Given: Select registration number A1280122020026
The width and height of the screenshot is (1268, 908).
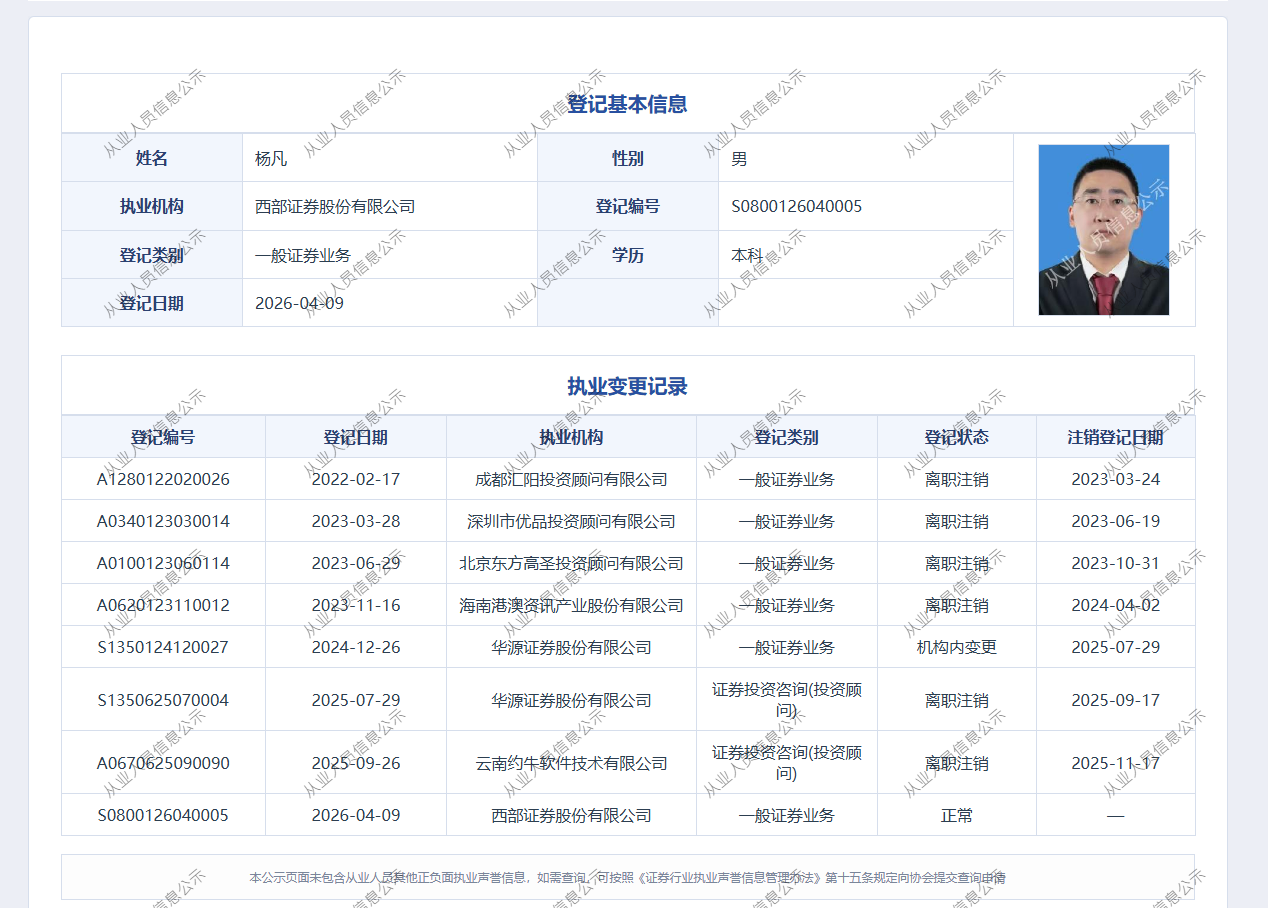Looking at the screenshot, I should click(163, 479).
